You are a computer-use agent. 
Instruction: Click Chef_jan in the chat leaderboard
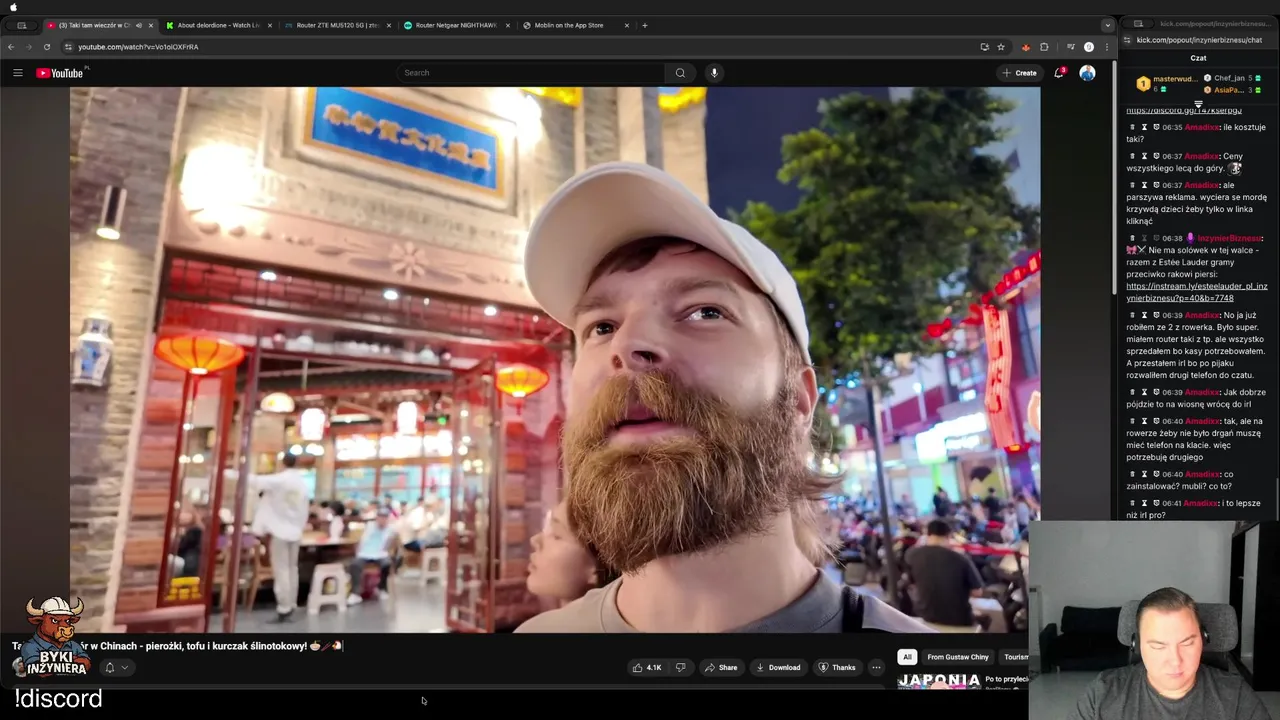[1229, 78]
